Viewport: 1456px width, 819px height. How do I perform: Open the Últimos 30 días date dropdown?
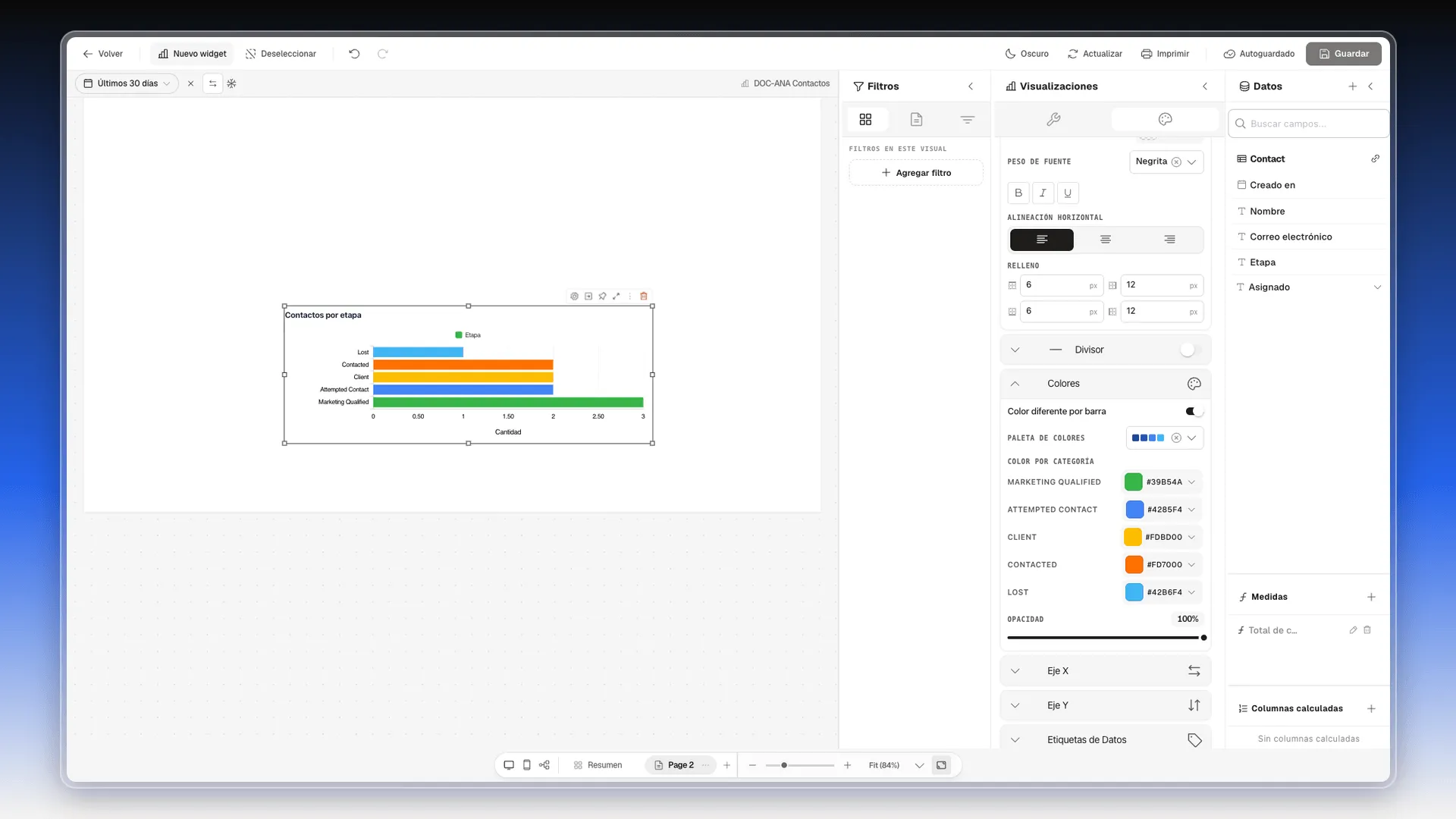coord(127,83)
